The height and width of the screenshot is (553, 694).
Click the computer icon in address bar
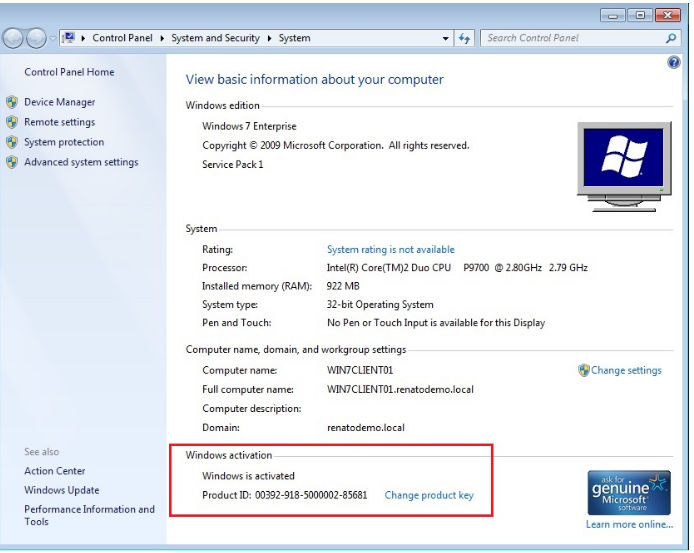click(x=69, y=38)
